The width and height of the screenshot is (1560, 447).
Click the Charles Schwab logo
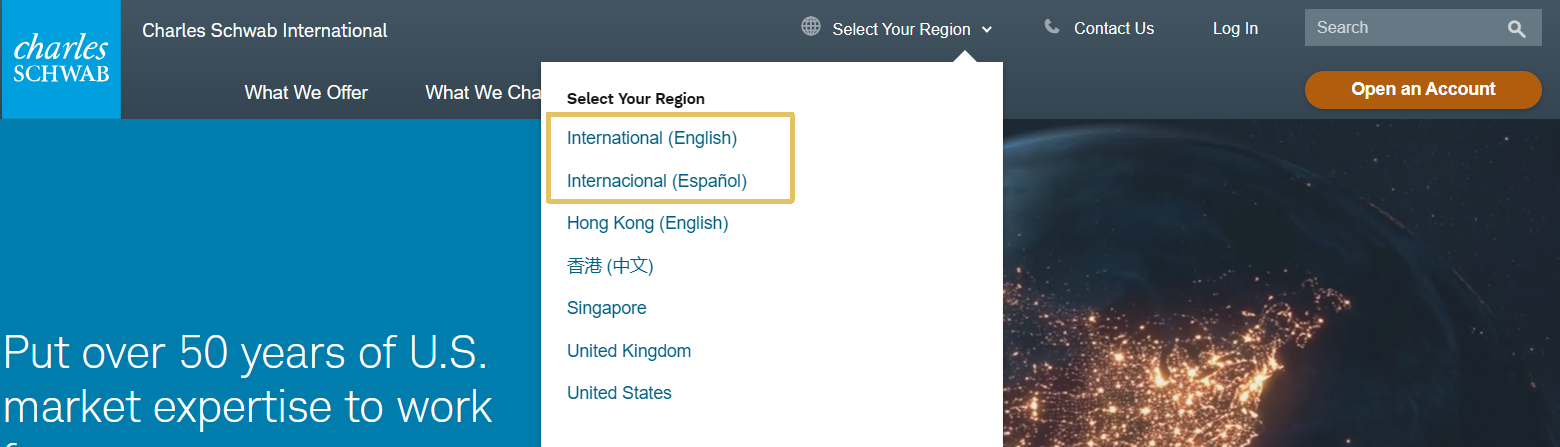(x=60, y=59)
